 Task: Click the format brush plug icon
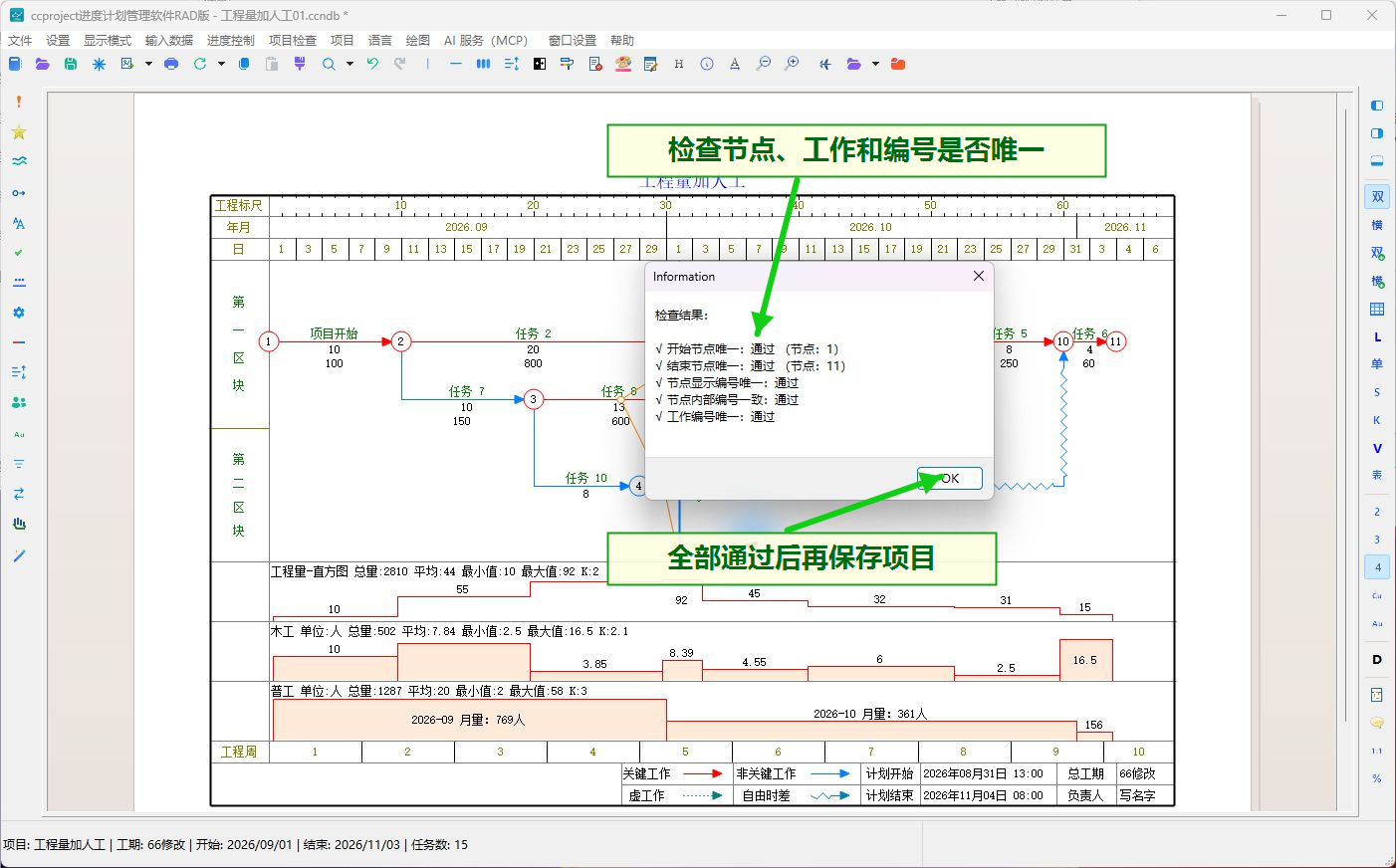300,64
